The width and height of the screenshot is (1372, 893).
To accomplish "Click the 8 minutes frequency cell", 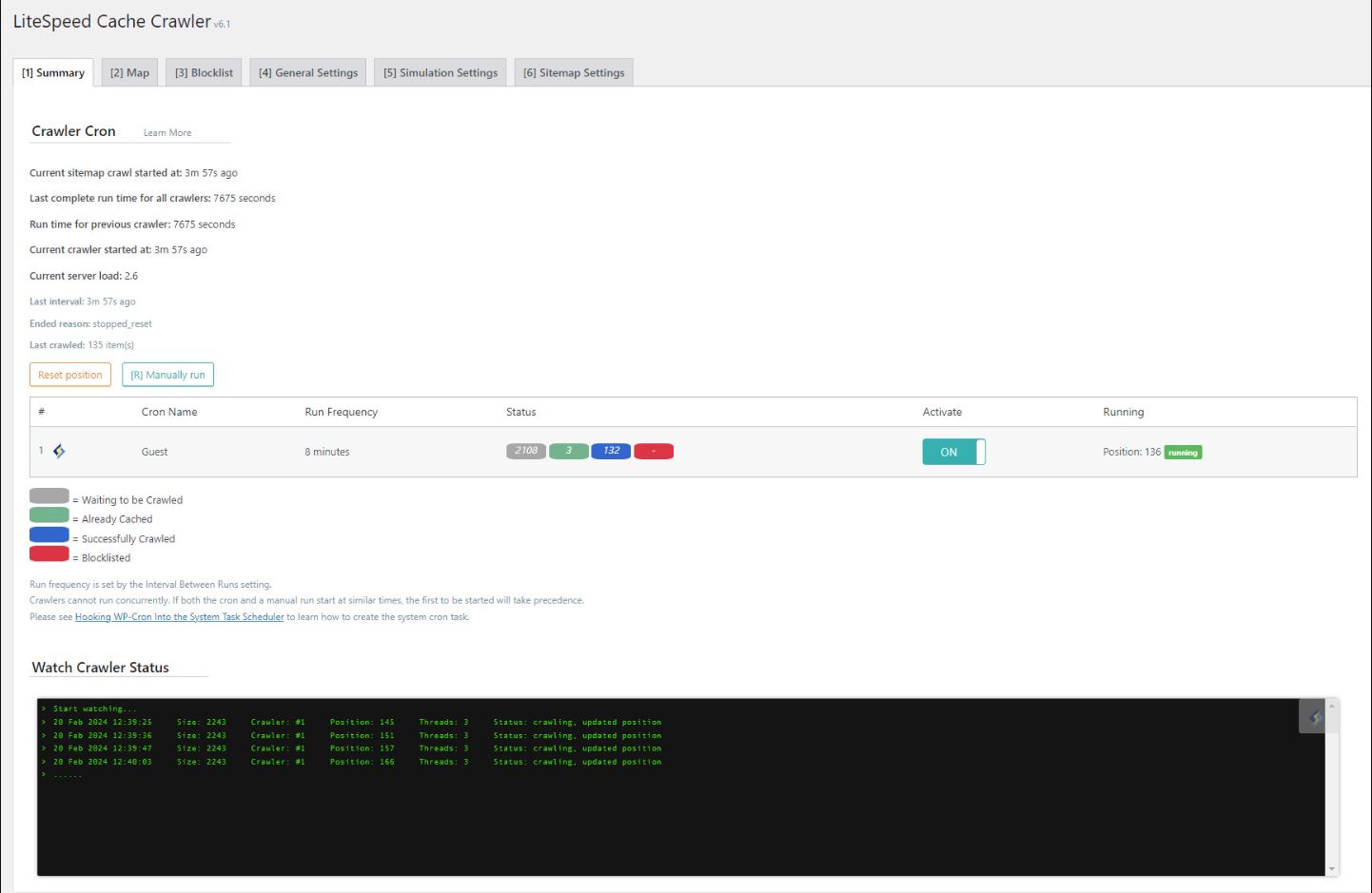I will click(327, 452).
